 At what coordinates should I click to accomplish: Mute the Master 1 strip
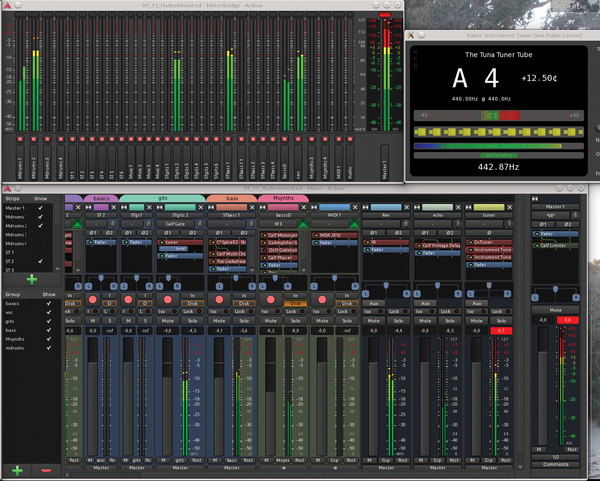coord(555,310)
